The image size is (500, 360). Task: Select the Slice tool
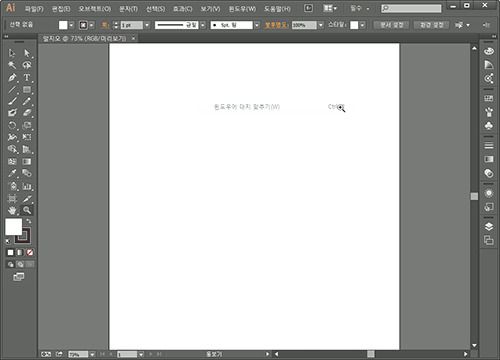coord(27,199)
